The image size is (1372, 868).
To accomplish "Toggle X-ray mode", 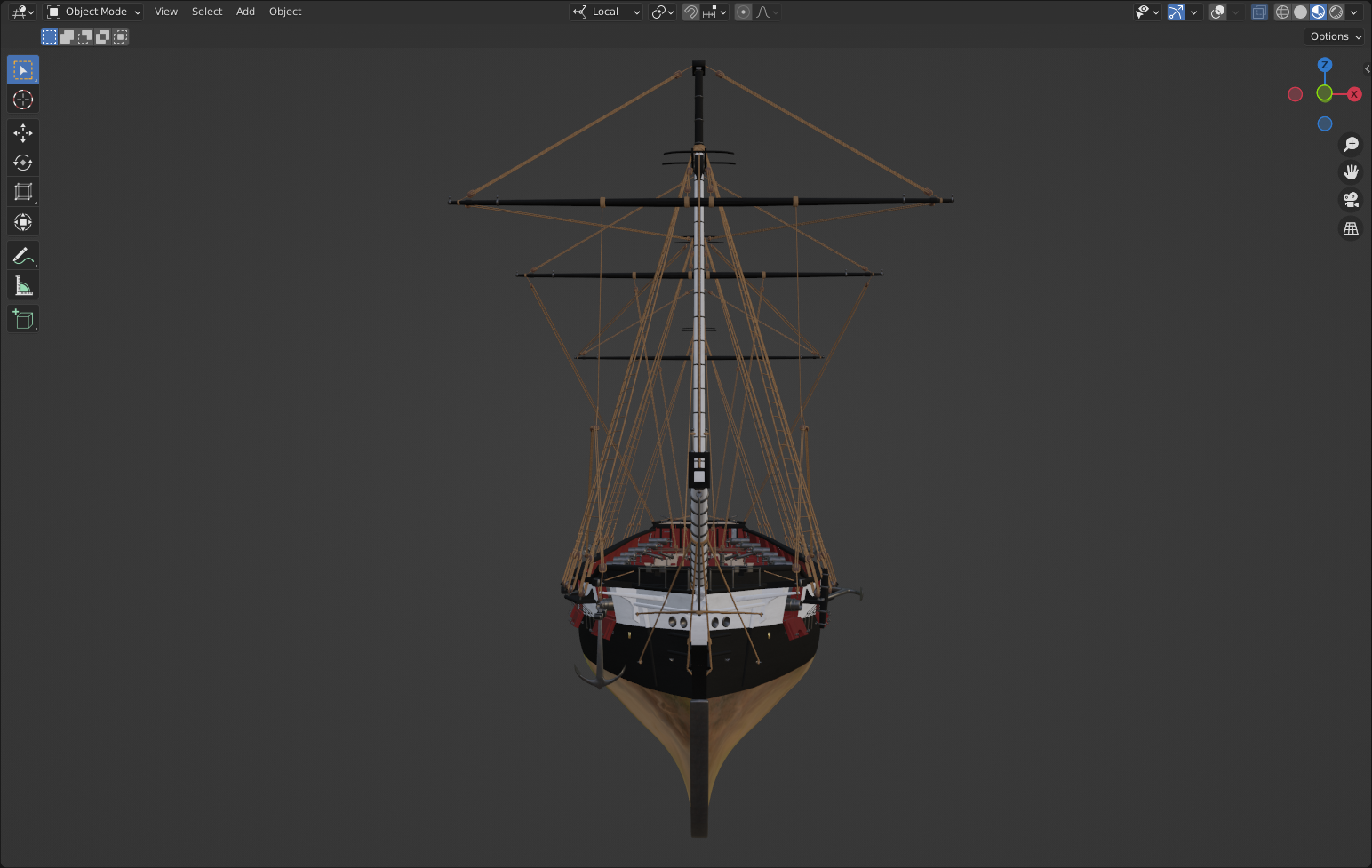I will point(1259,12).
